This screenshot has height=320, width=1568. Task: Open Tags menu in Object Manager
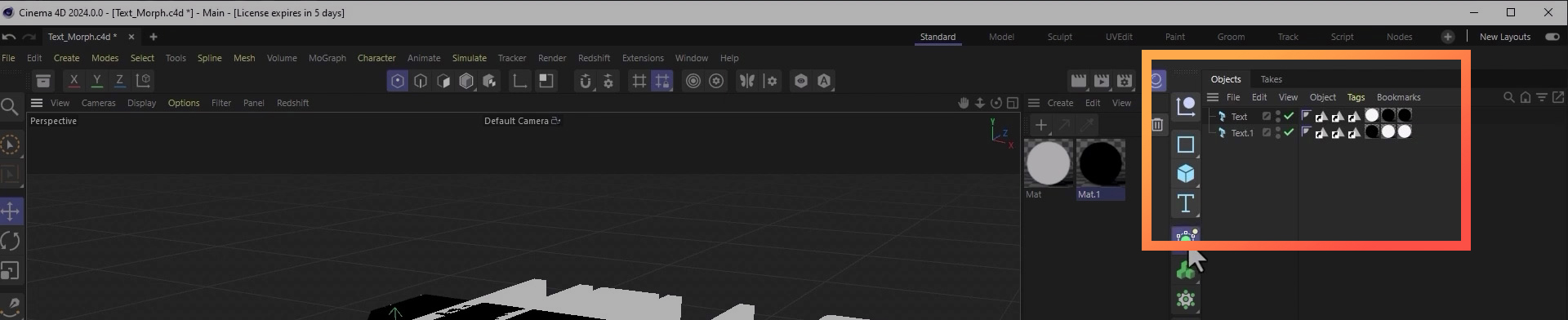coord(1356,97)
